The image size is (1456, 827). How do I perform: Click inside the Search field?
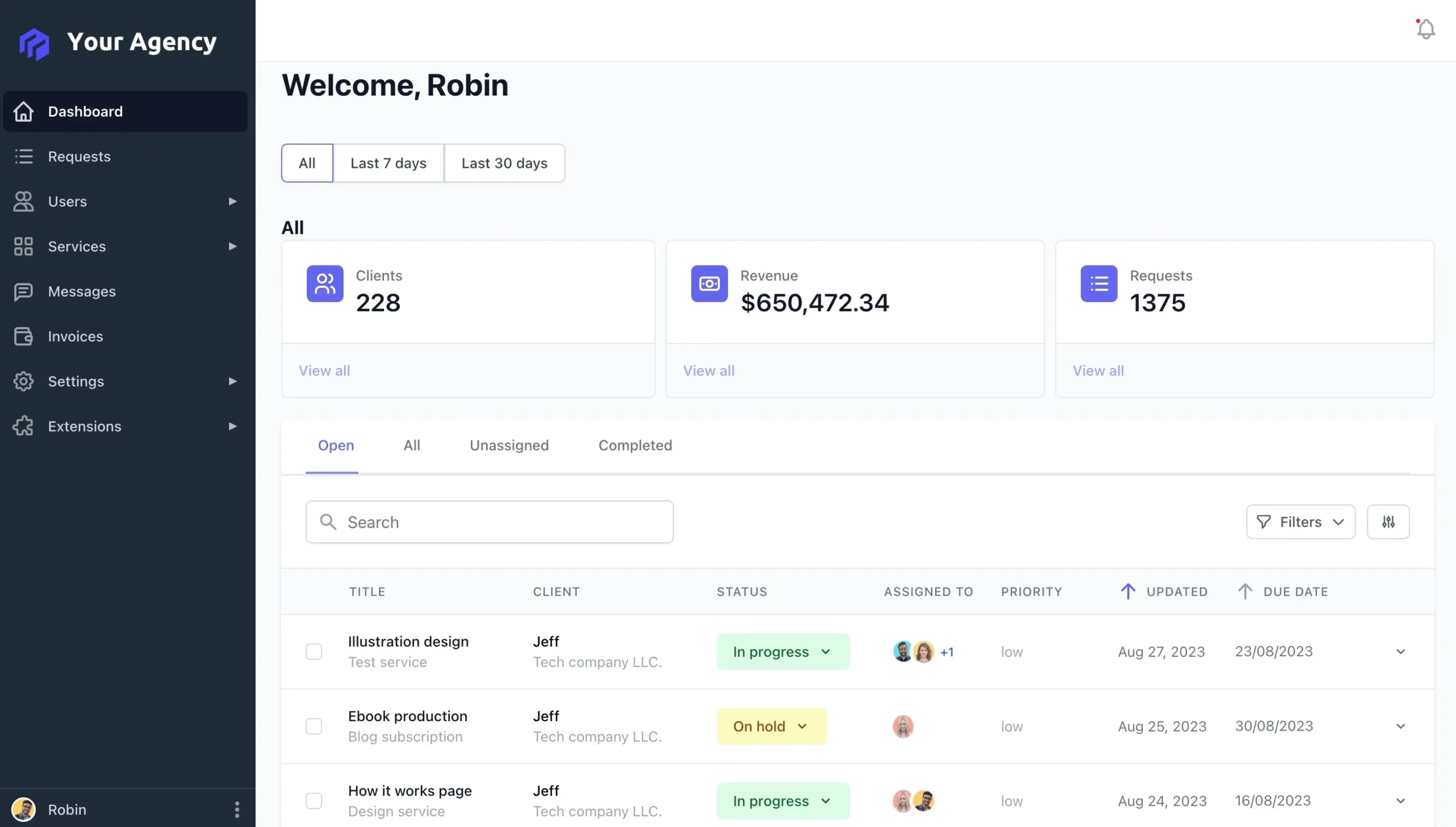pyautogui.click(x=489, y=522)
